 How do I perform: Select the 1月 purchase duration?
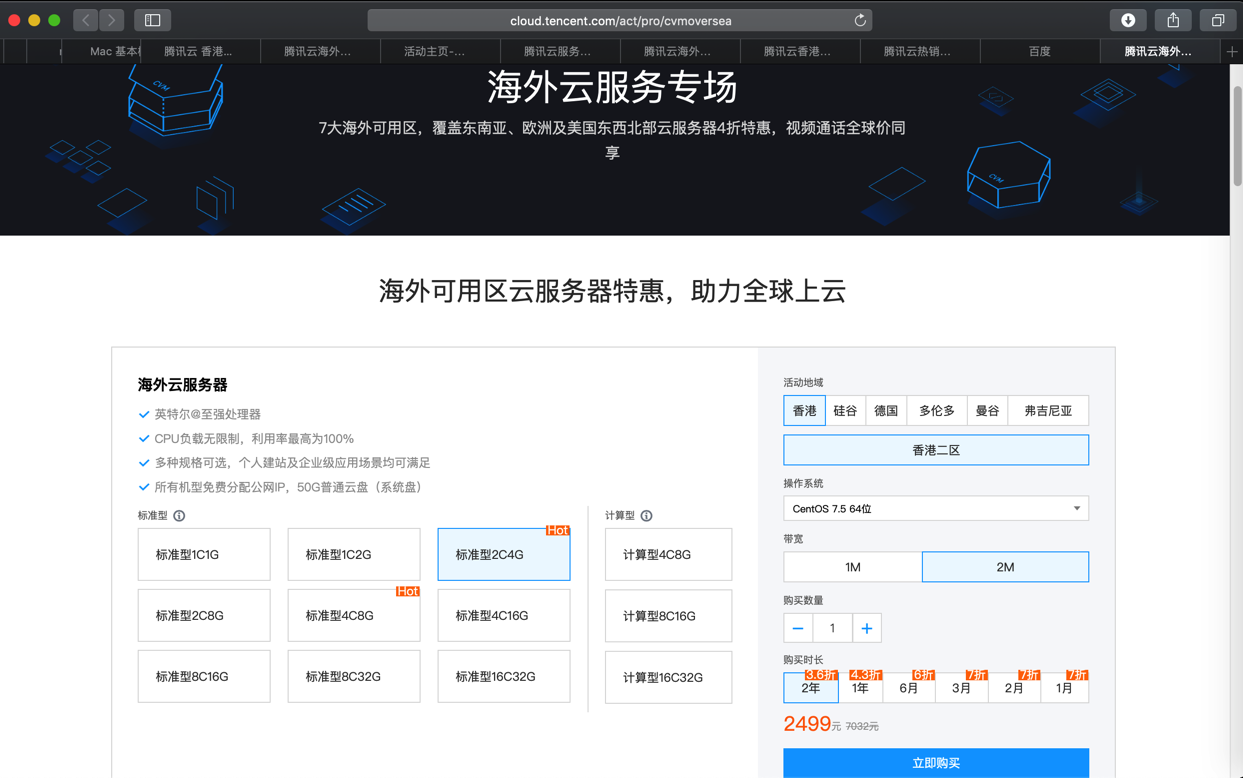click(1064, 688)
